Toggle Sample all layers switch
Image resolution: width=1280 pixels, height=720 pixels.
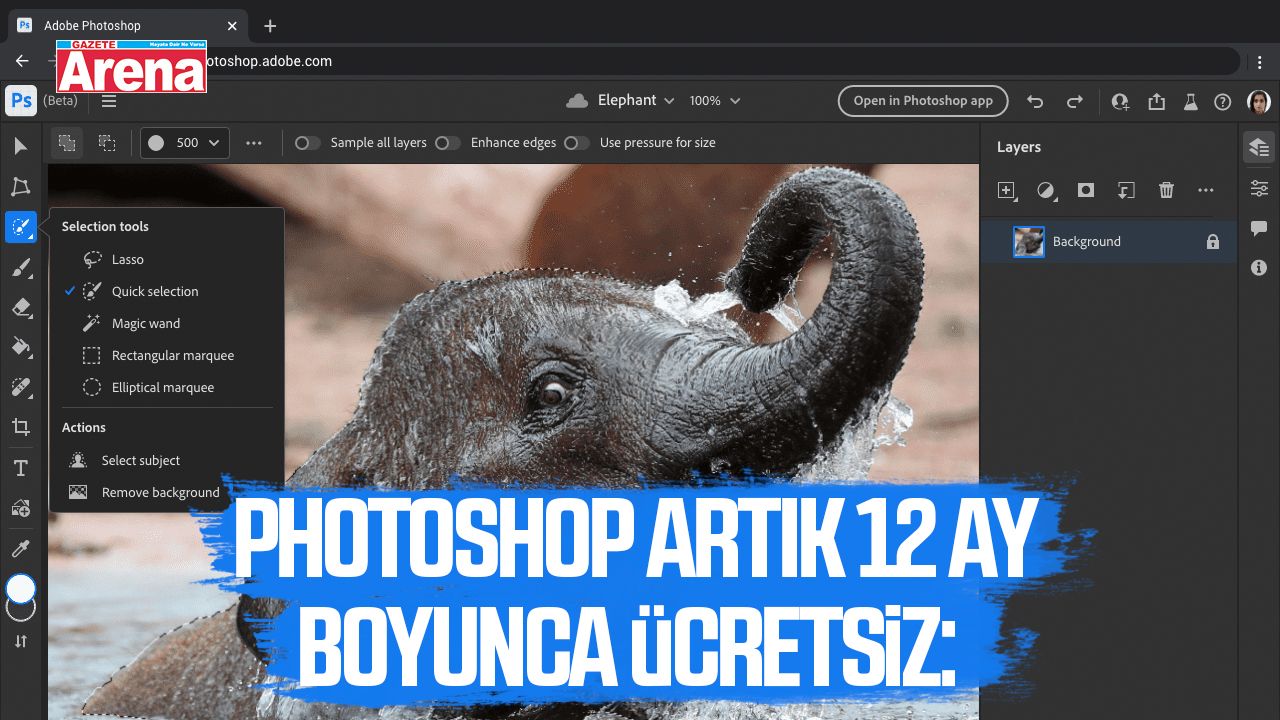click(x=308, y=143)
